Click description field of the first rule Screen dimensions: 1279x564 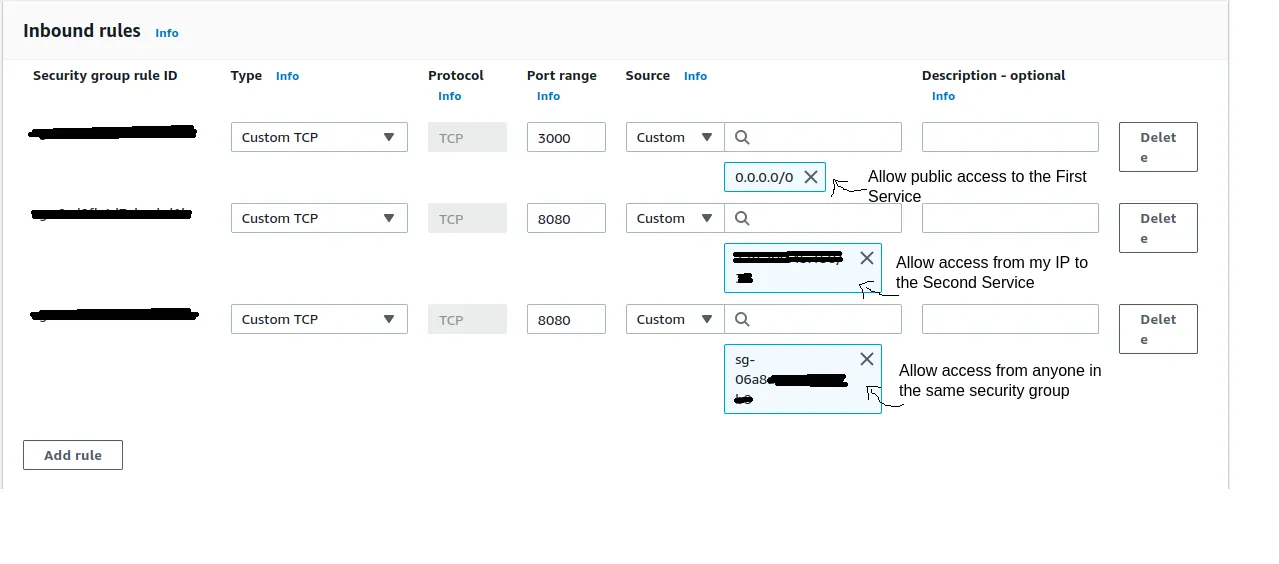coord(1010,137)
